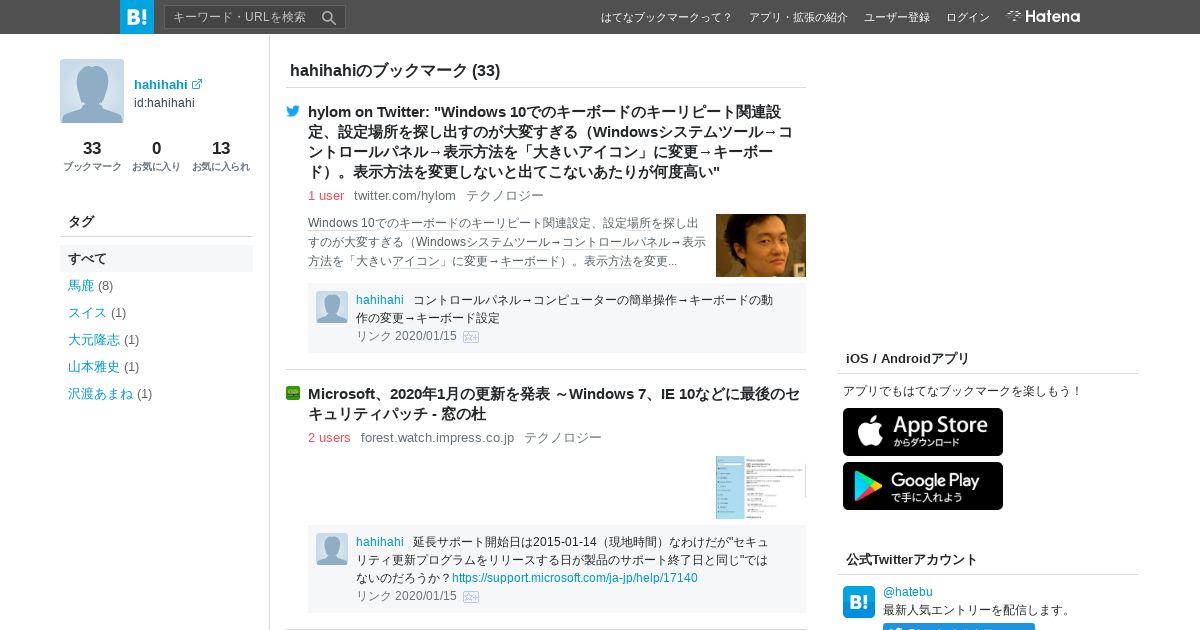
Task: Click the ログイン link
Action: pyautogui.click(x=968, y=17)
